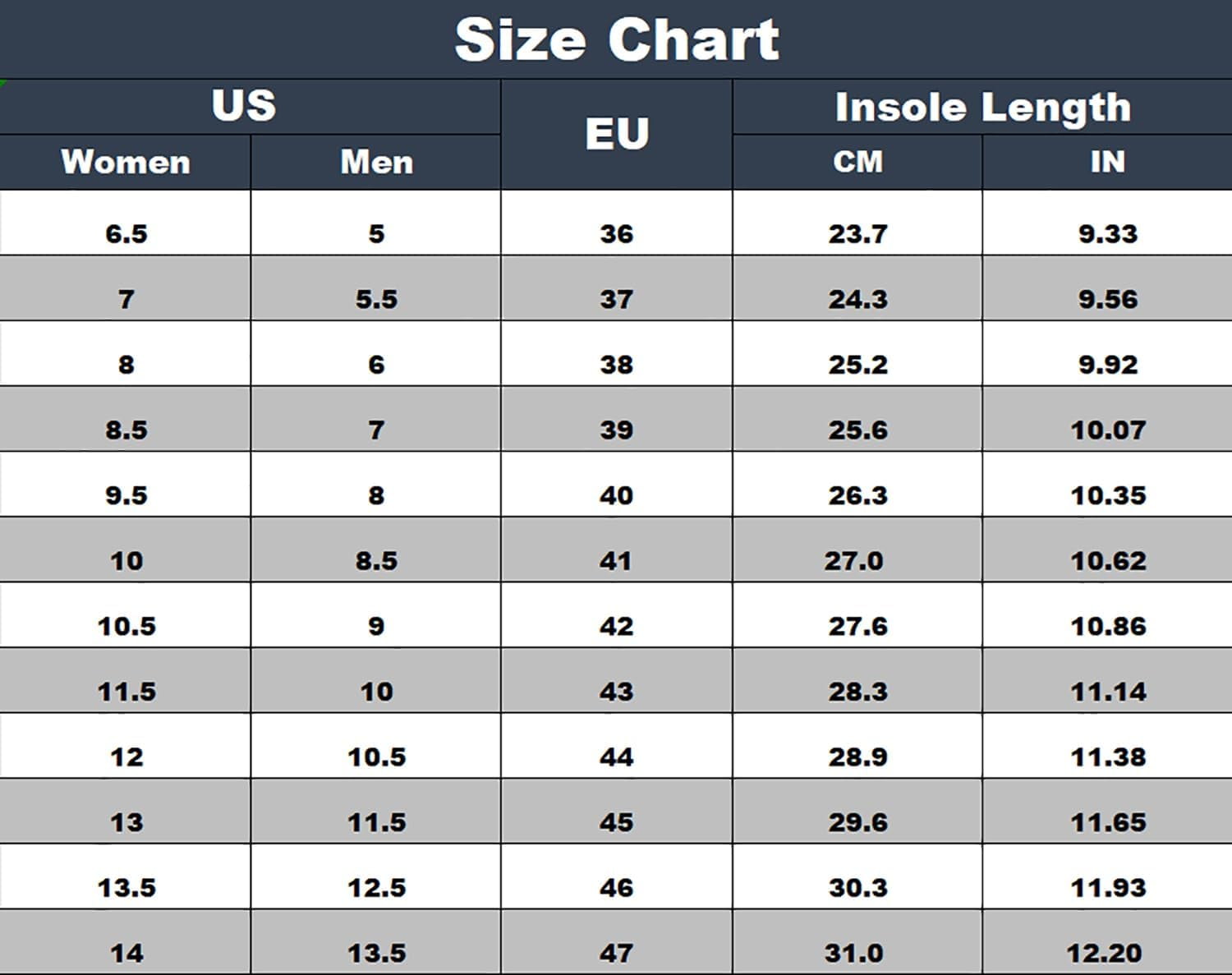This screenshot has height=975, width=1232.
Task: Select the US column header
Action: [244, 106]
